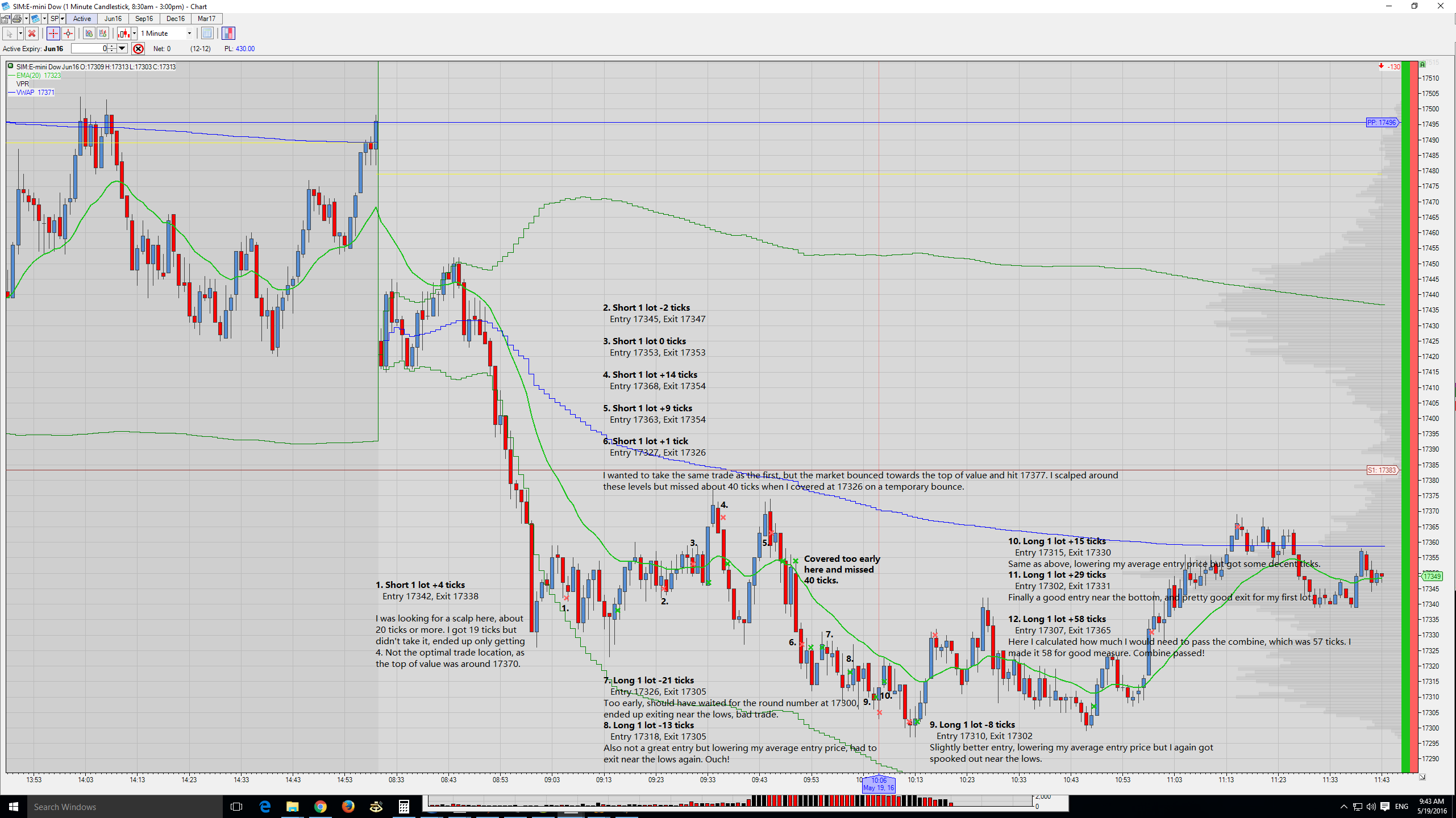Select the pointer arrow tool
The image size is (1456, 818).
10,34
